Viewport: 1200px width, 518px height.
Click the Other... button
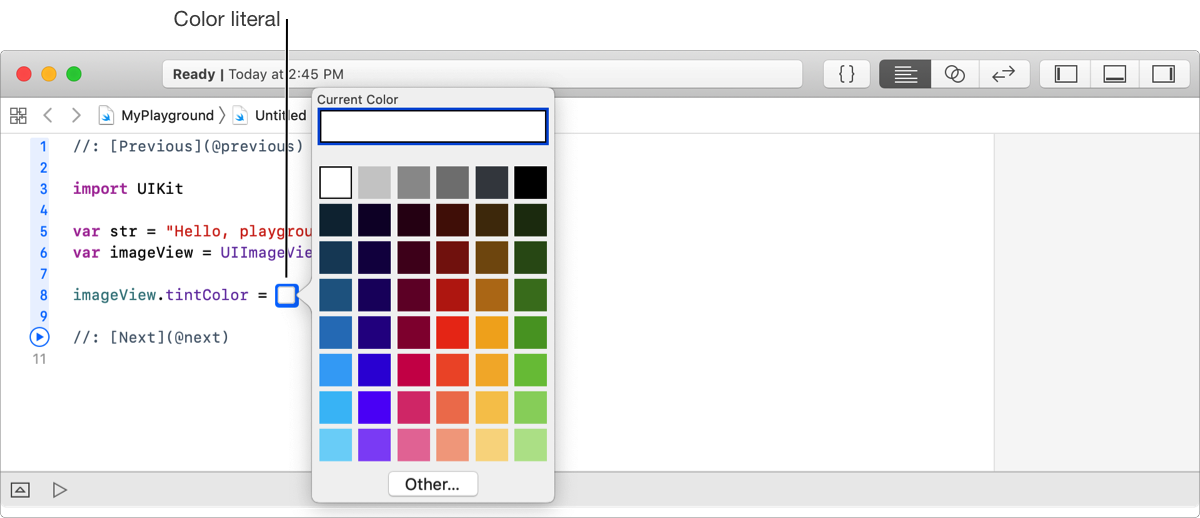[432, 484]
